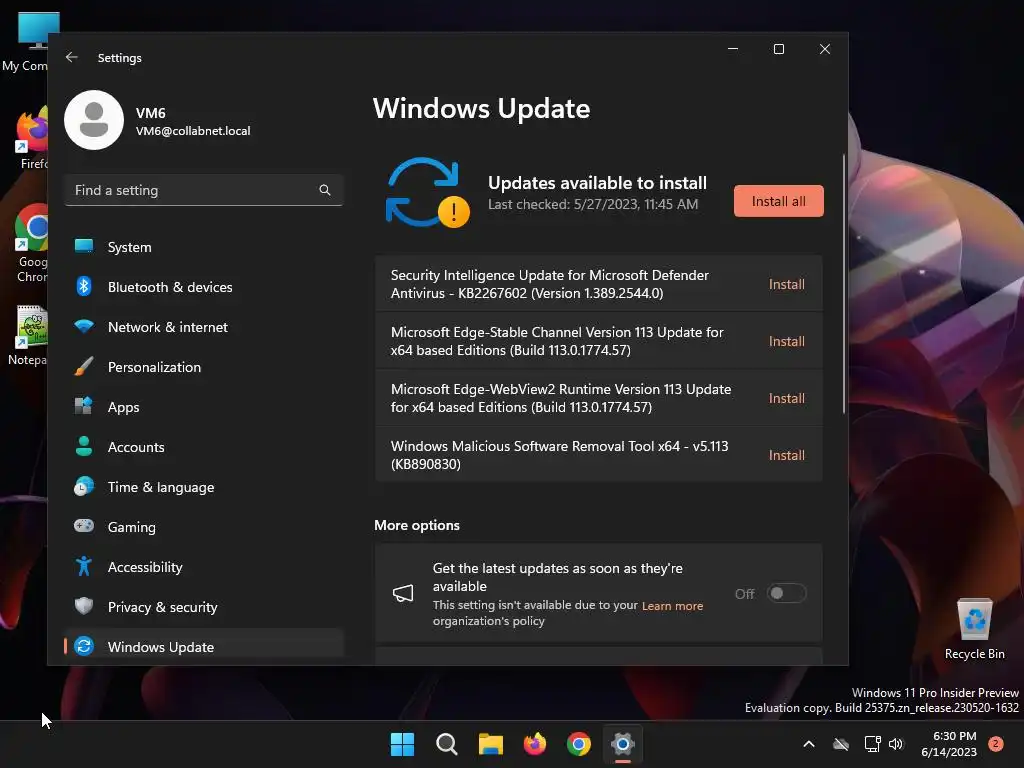The width and height of the screenshot is (1024, 768).
Task: Open Time & language label
Action: point(161,487)
